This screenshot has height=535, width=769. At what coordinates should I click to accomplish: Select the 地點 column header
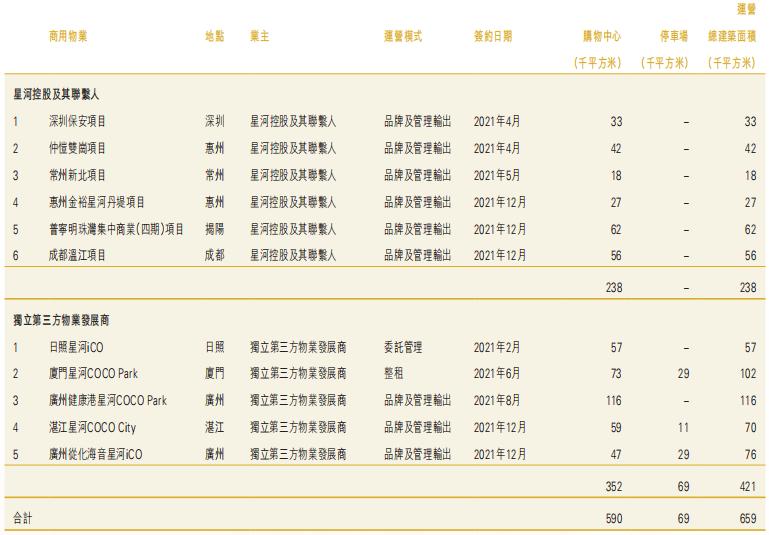[x=214, y=36]
